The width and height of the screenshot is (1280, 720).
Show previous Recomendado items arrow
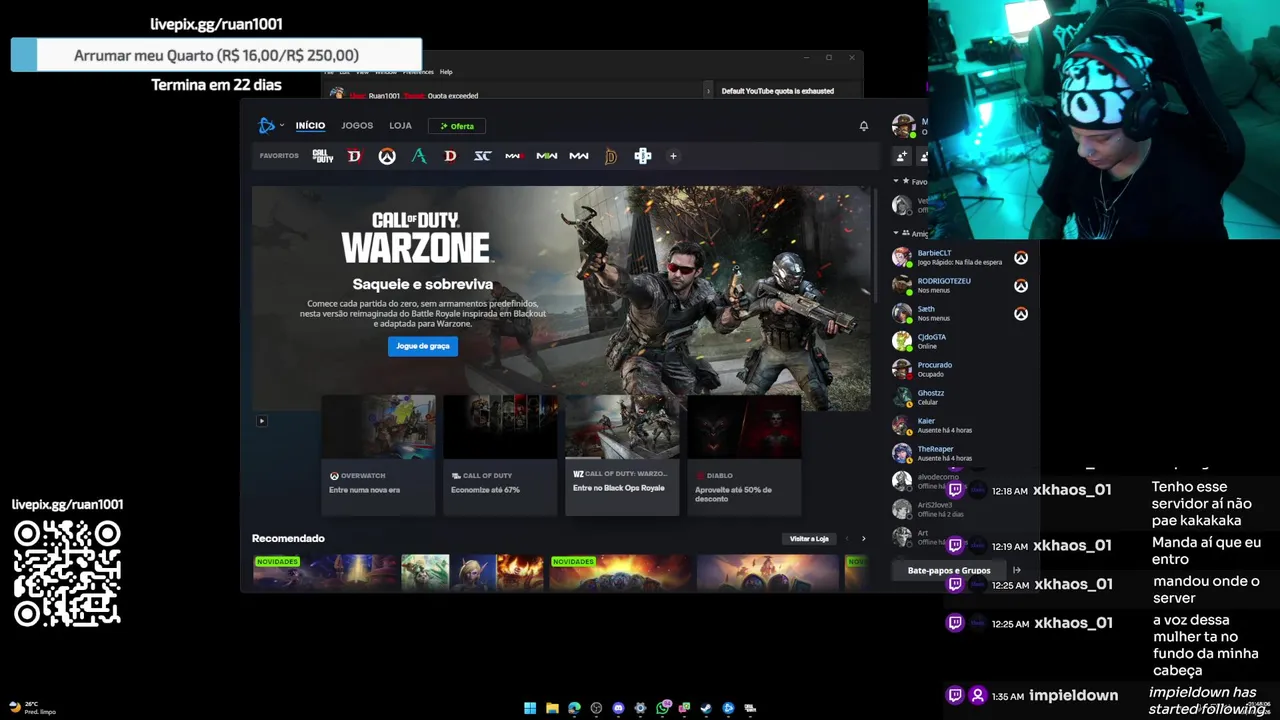847,539
